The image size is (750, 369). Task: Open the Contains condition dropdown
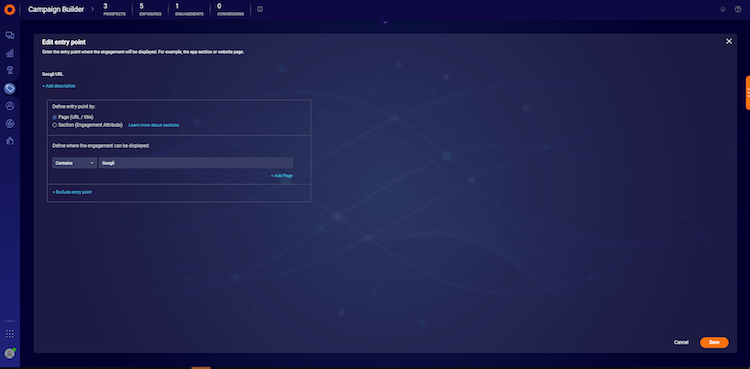coord(74,163)
